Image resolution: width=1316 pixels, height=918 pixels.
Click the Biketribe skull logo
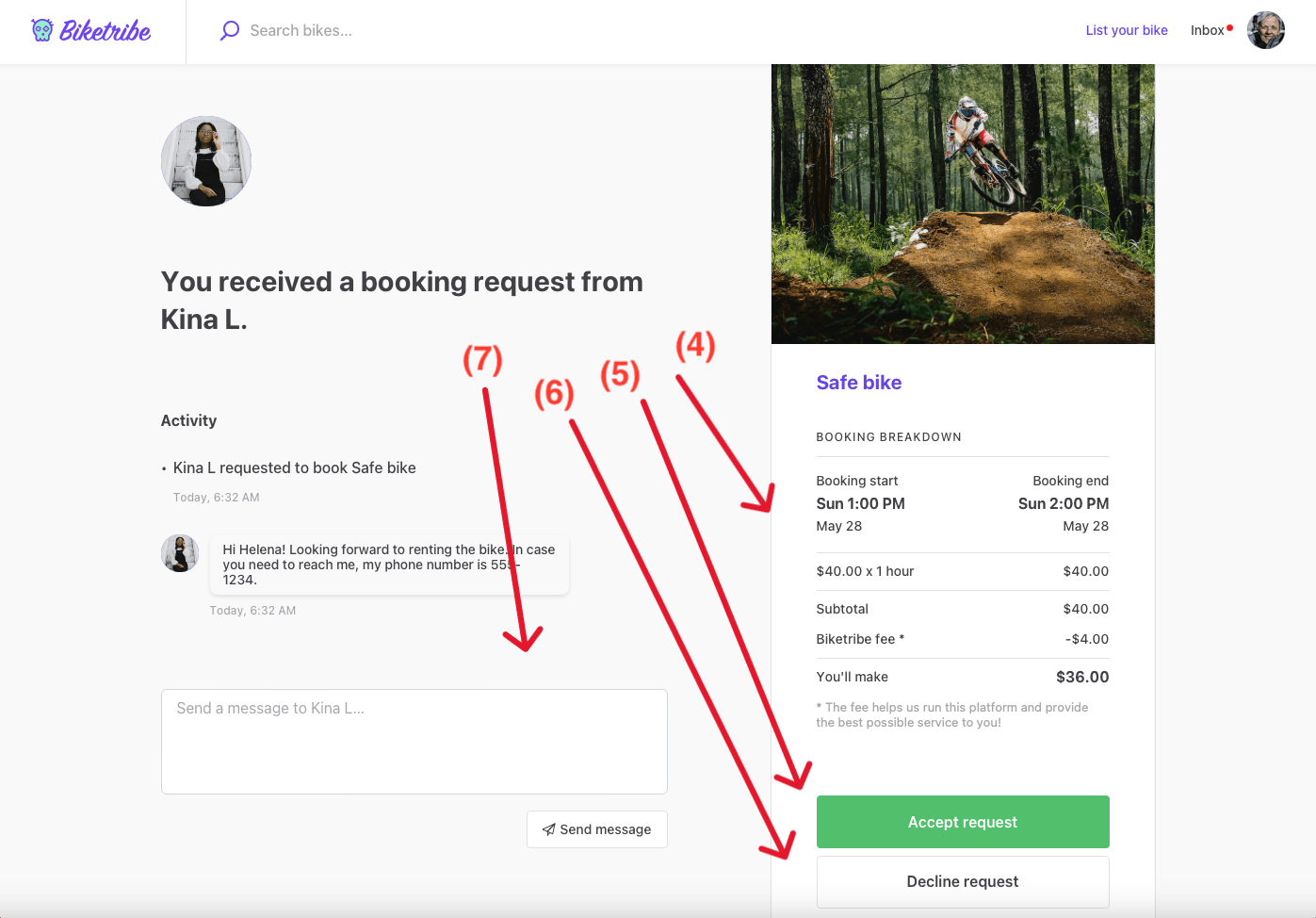coord(42,31)
